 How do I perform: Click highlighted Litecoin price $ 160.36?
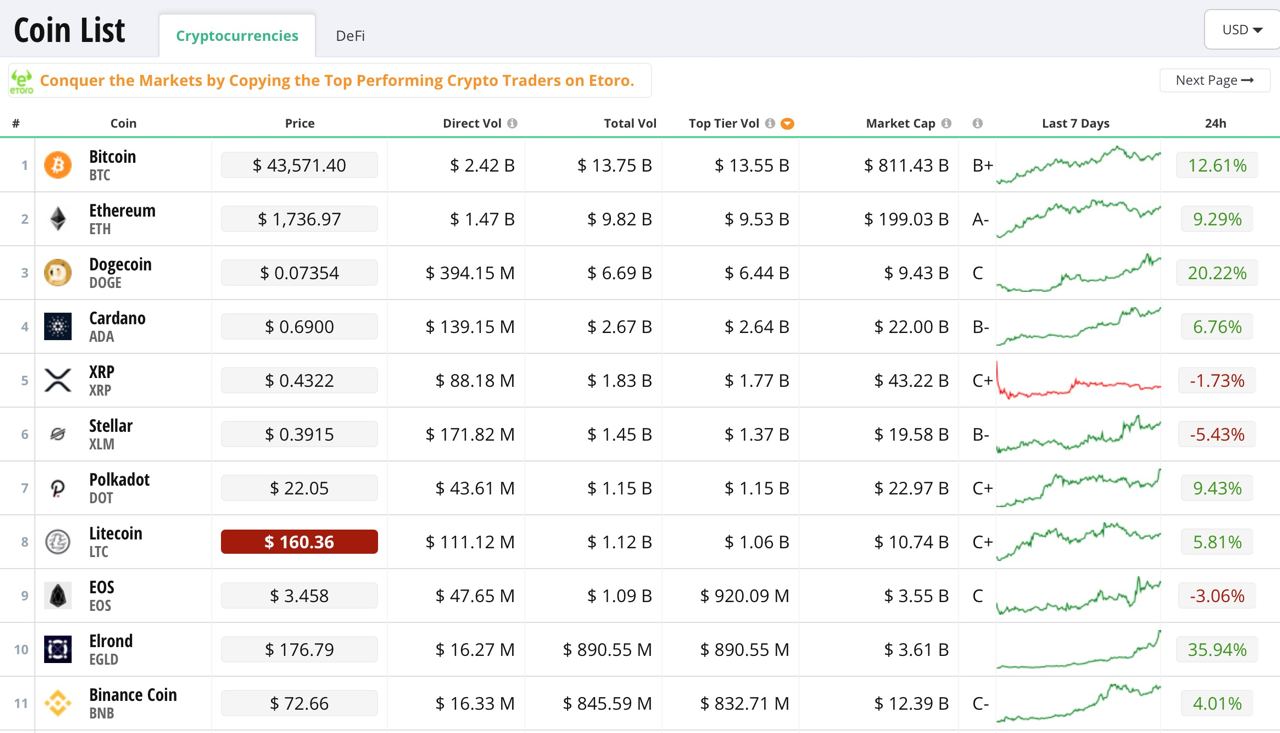click(299, 542)
